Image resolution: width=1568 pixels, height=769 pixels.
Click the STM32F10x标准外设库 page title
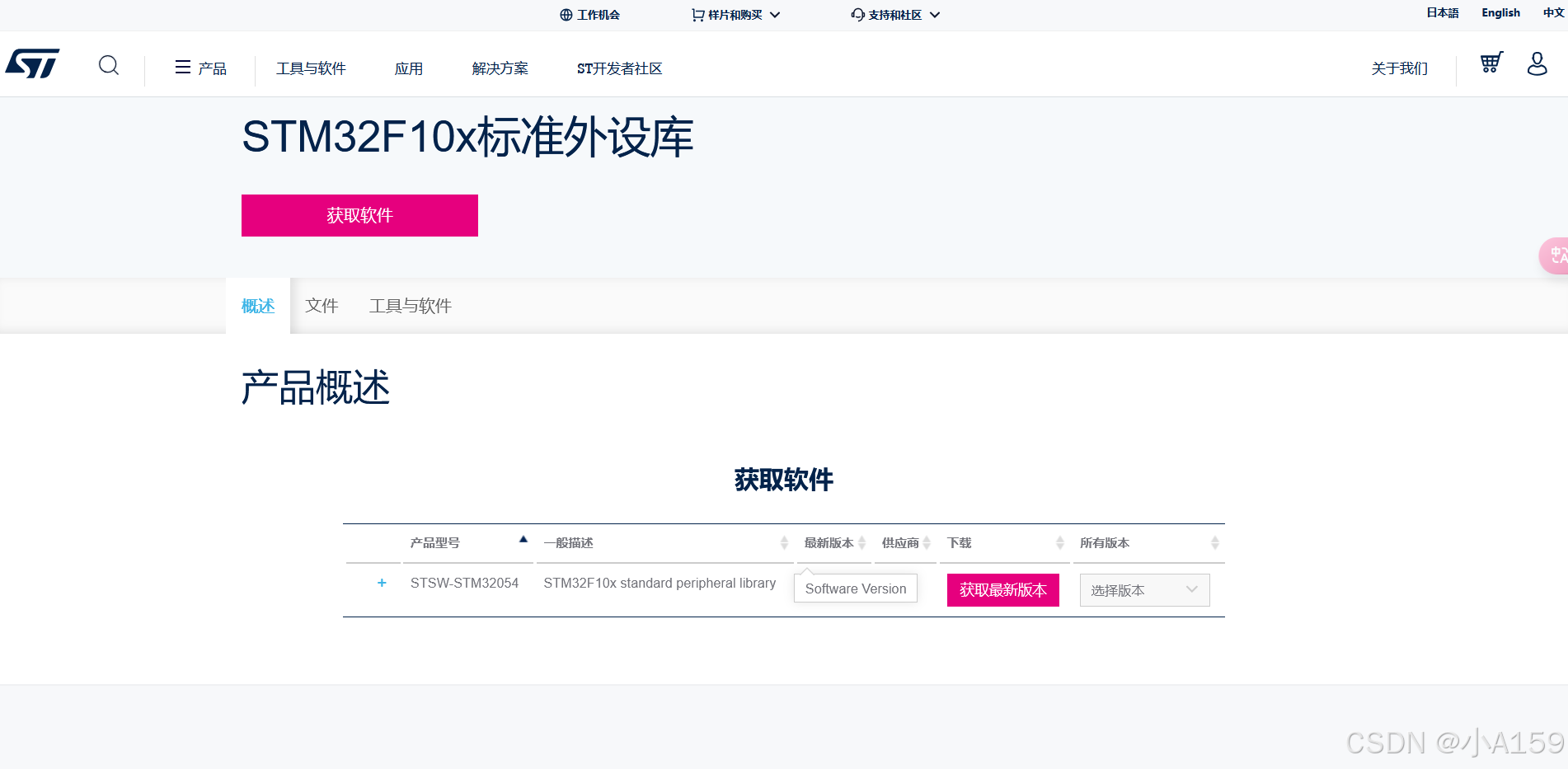tap(467, 137)
